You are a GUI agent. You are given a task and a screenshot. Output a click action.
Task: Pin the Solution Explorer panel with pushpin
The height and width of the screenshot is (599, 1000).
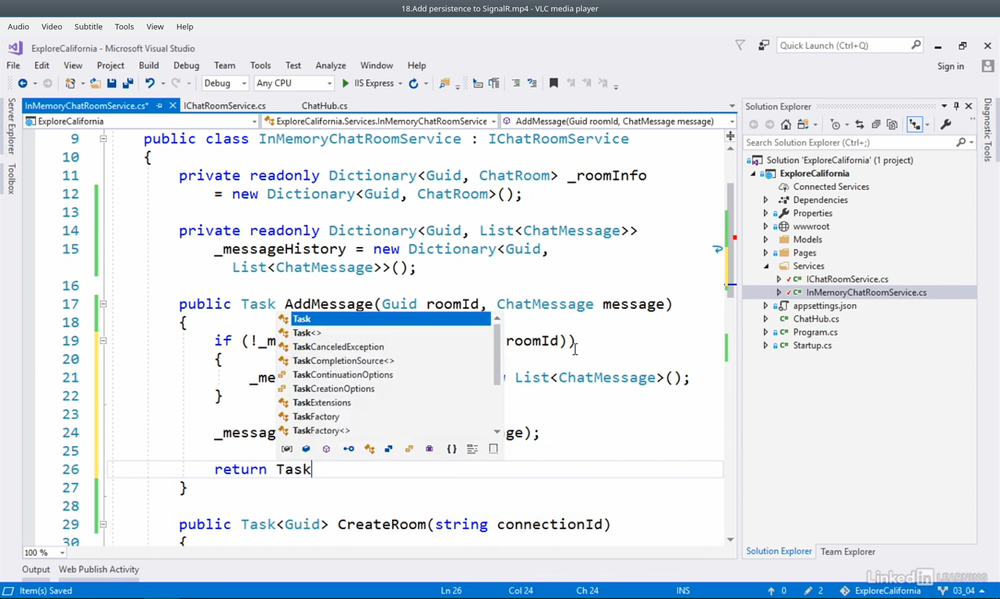point(956,106)
